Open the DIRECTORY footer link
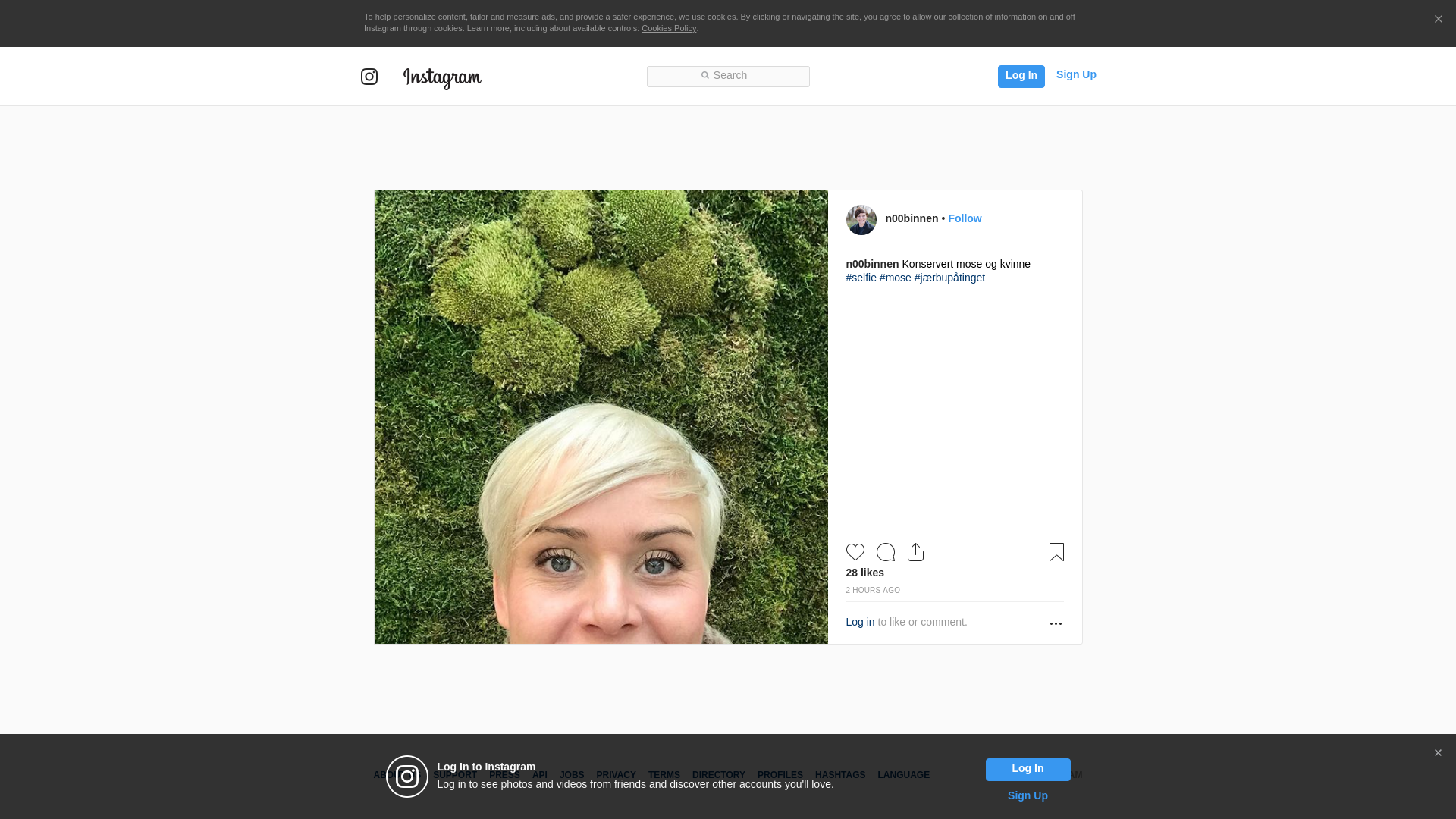The height and width of the screenshot is (819, 1456). (719, 775)
